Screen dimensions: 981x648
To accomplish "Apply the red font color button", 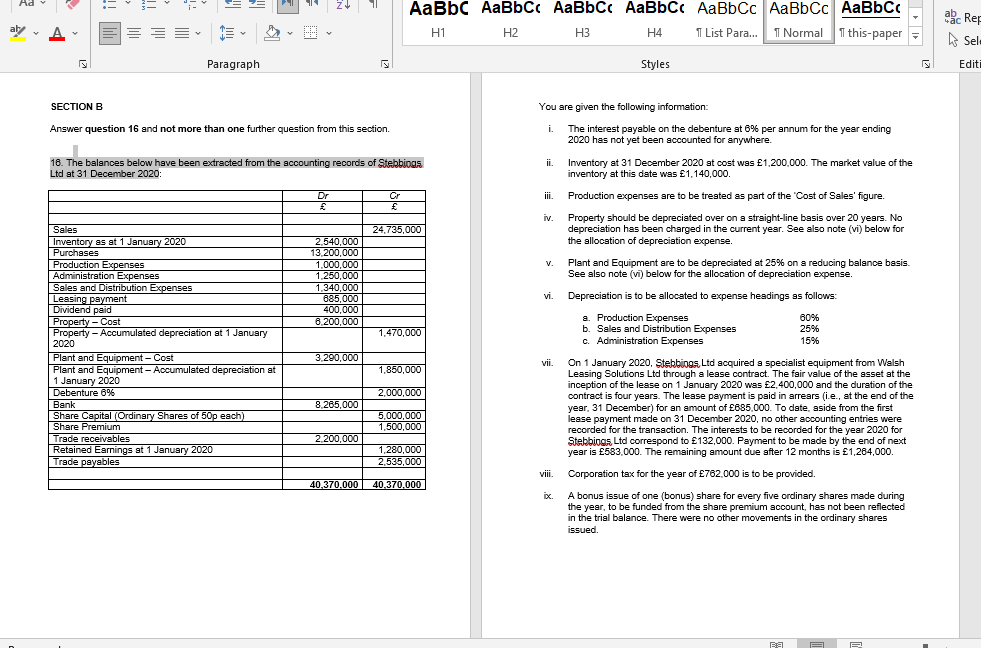I will 57,33.
